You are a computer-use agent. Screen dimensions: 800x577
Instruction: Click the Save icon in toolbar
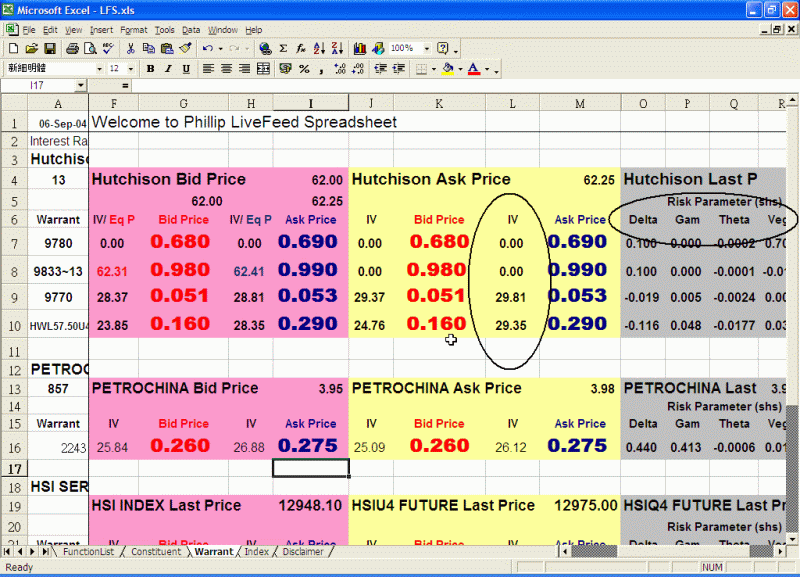click(48, 48)
